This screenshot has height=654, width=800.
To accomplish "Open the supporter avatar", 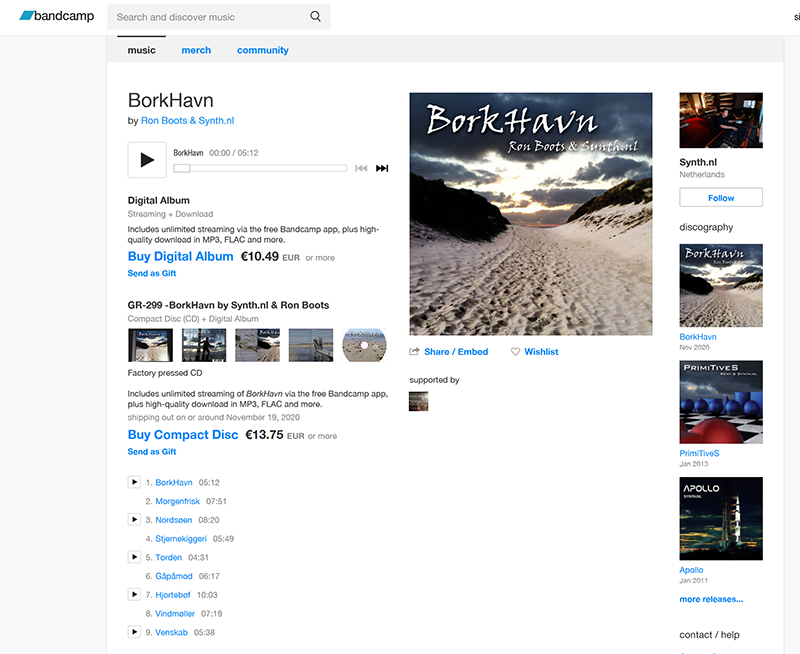I will [418, 401].
